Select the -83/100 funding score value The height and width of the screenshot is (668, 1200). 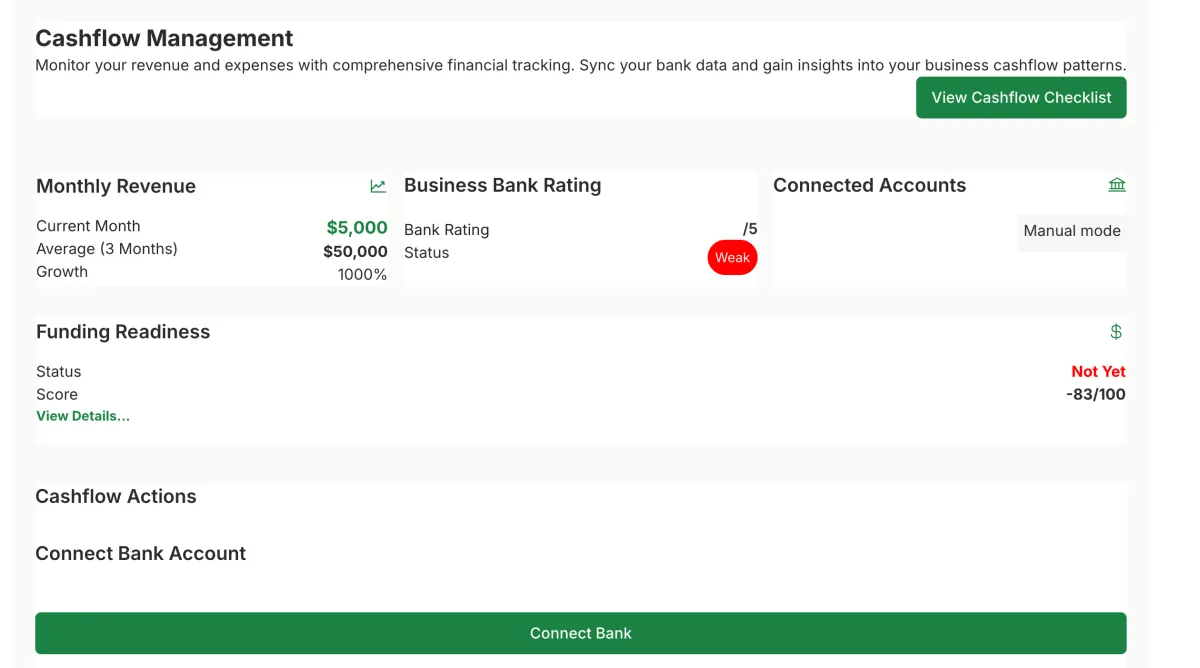1095,394
